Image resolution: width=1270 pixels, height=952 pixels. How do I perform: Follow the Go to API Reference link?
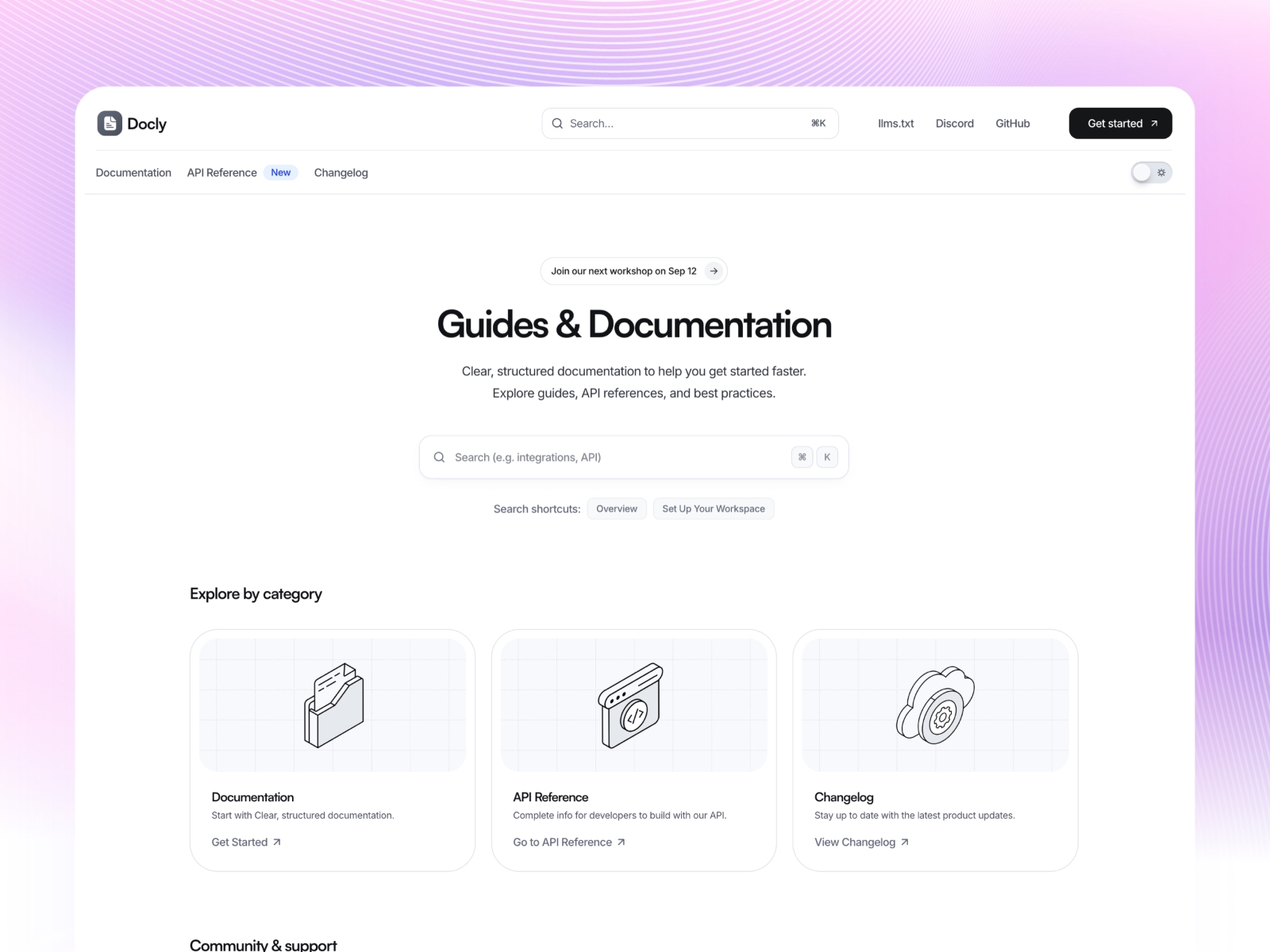563,842
